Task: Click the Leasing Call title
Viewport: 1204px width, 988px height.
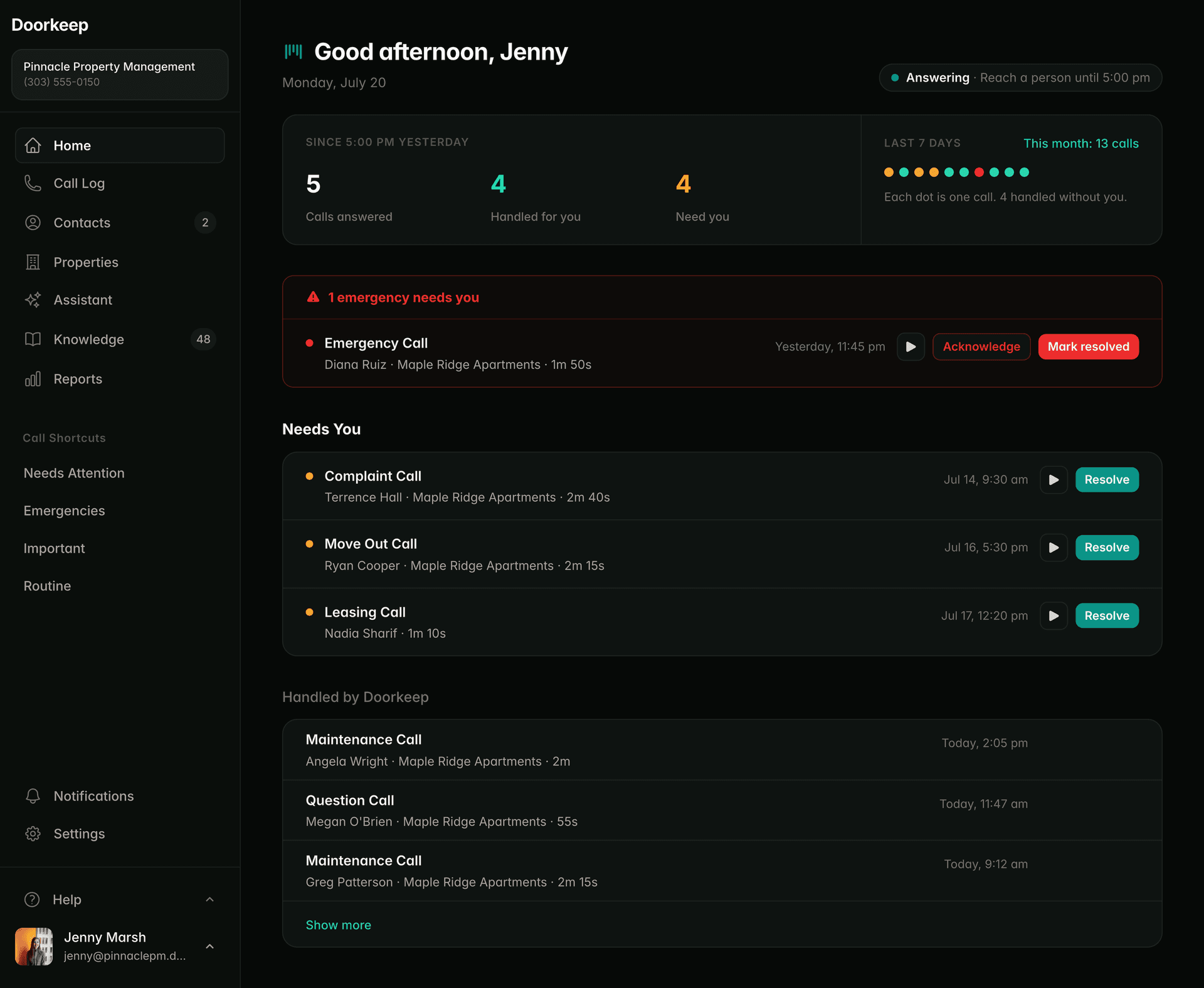Action: (x=364, y=612)
